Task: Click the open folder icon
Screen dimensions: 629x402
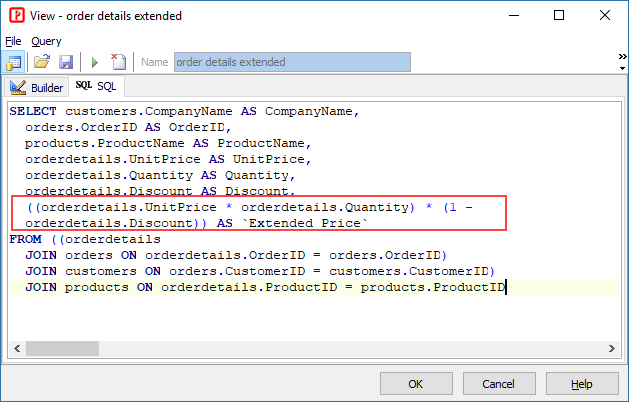Action: pyautogui.click(x=42, y=62)
